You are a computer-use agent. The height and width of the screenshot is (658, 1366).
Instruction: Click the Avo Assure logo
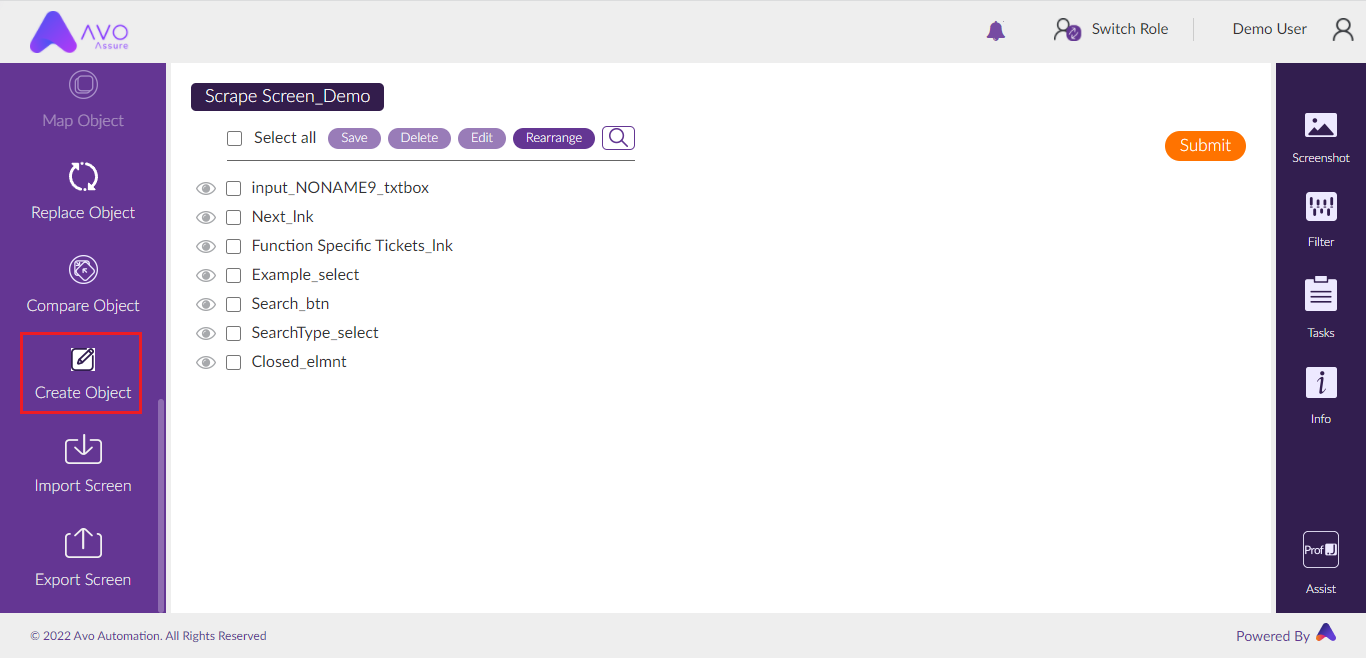(79, 32)
